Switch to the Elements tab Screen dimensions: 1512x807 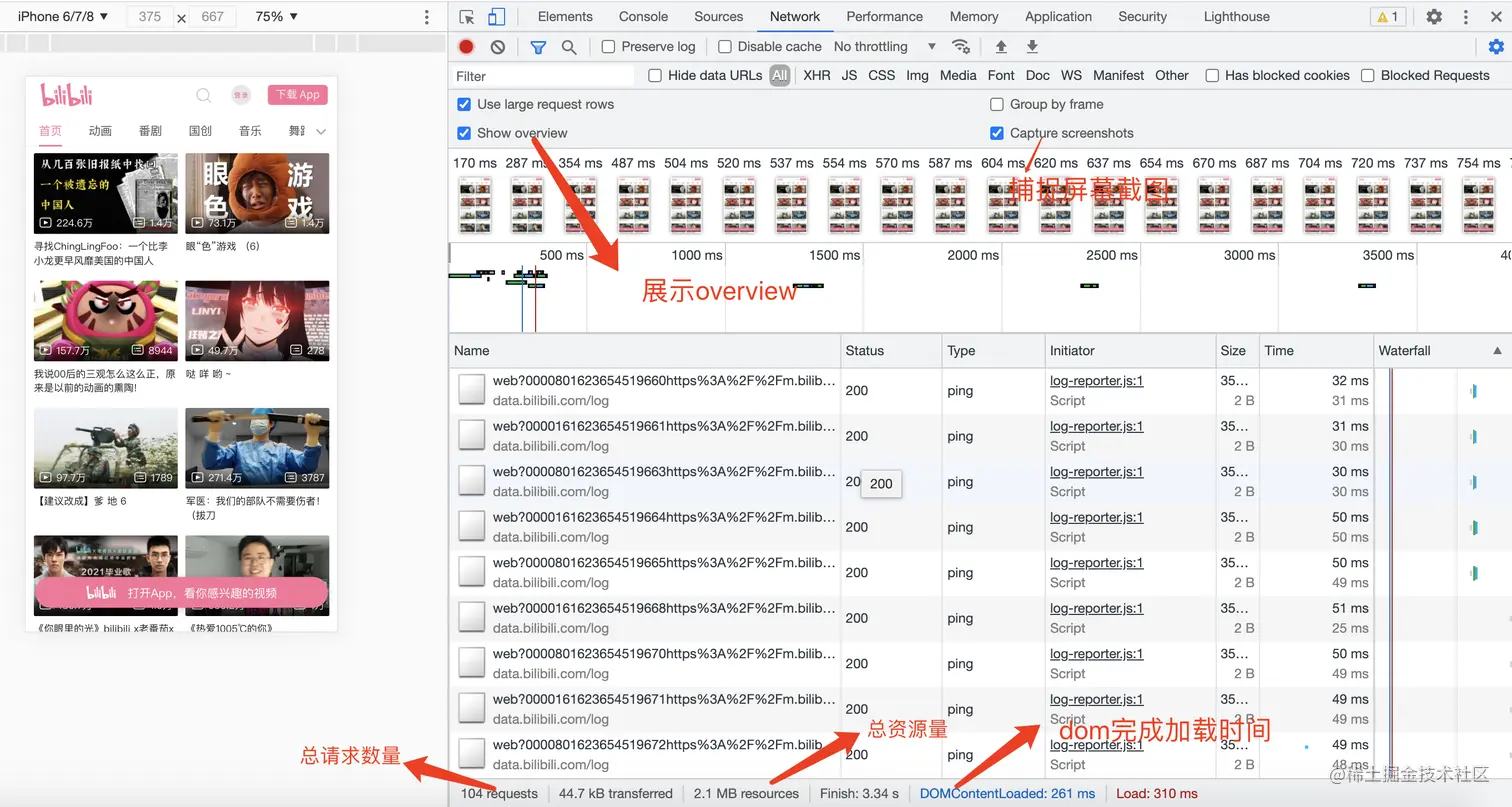(x=565, y=17)
